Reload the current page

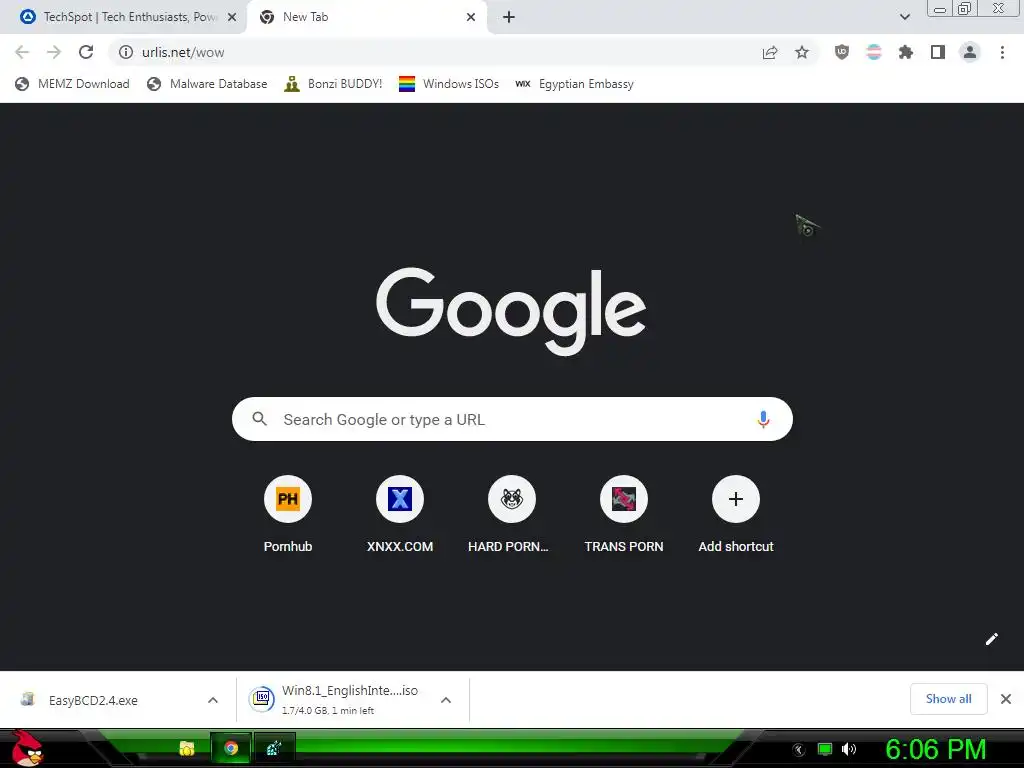click(86, 52)
